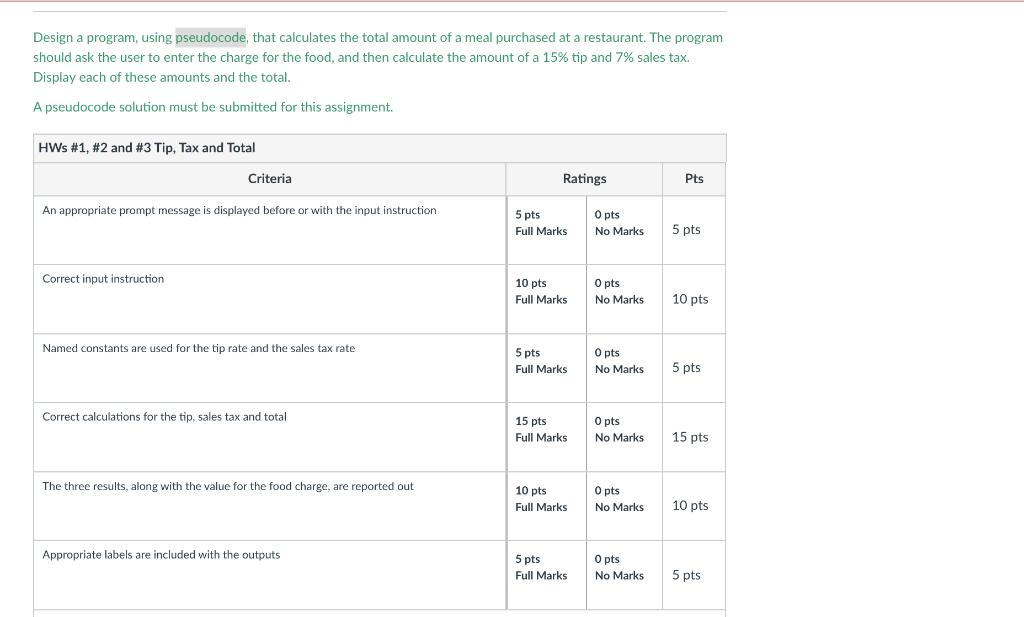Select the Named constants criterion description
The image size is (1024, 617).
coord(198,348)
